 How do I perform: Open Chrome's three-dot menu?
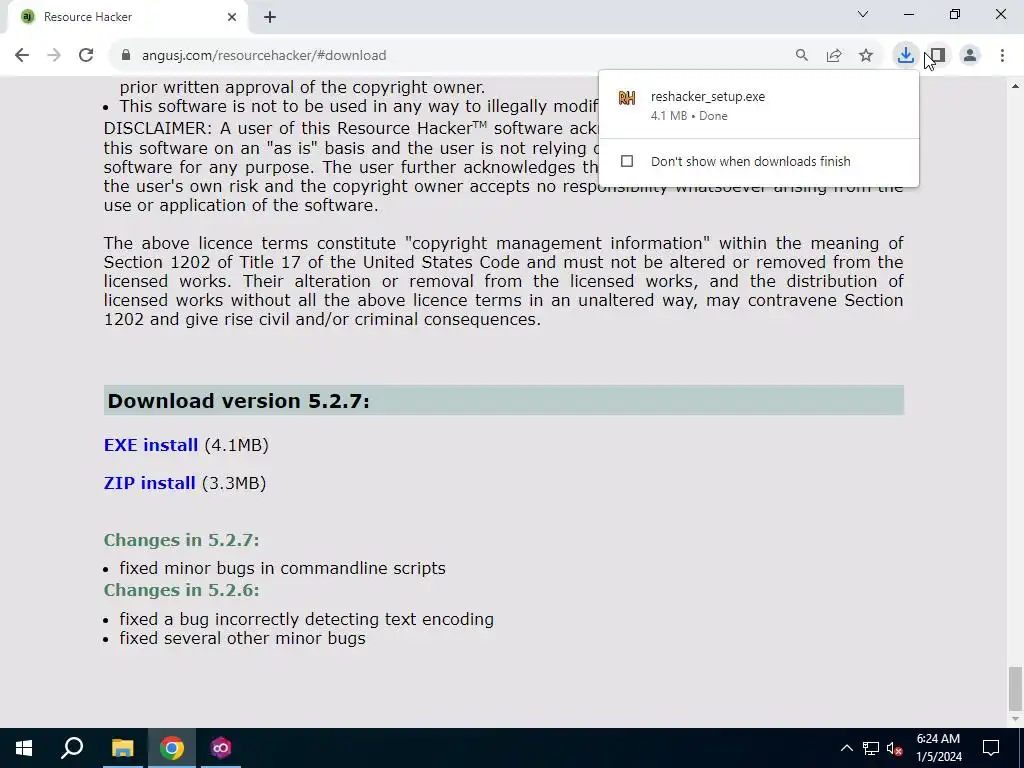coord(1002,56)
